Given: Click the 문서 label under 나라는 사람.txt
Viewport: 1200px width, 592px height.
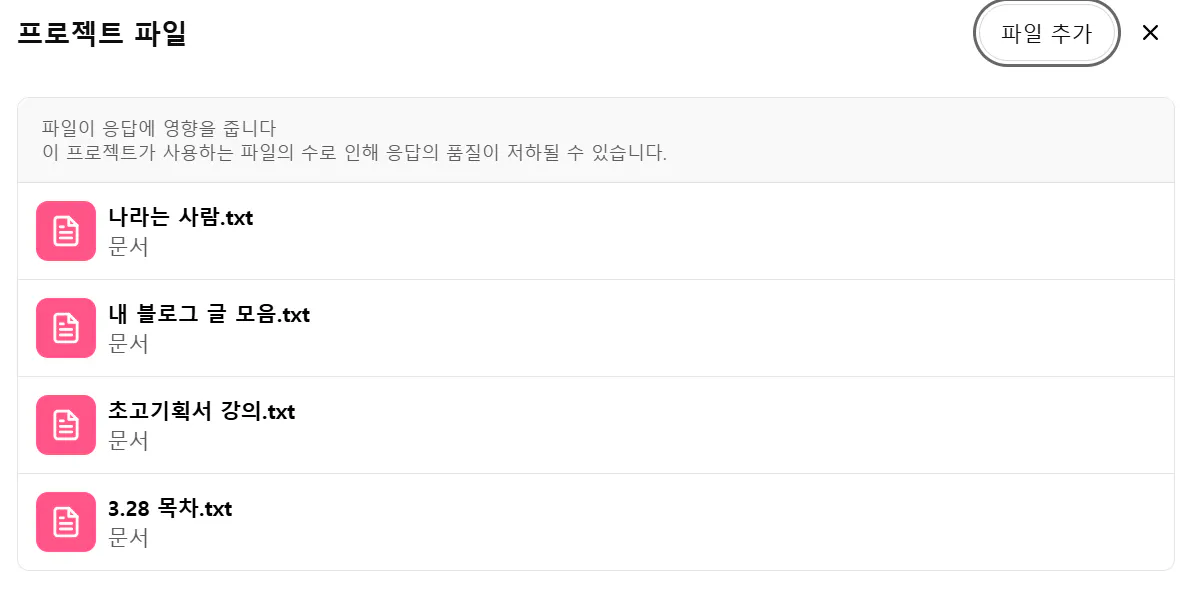Looking at the screenshot, I should [x=128, y=246].
